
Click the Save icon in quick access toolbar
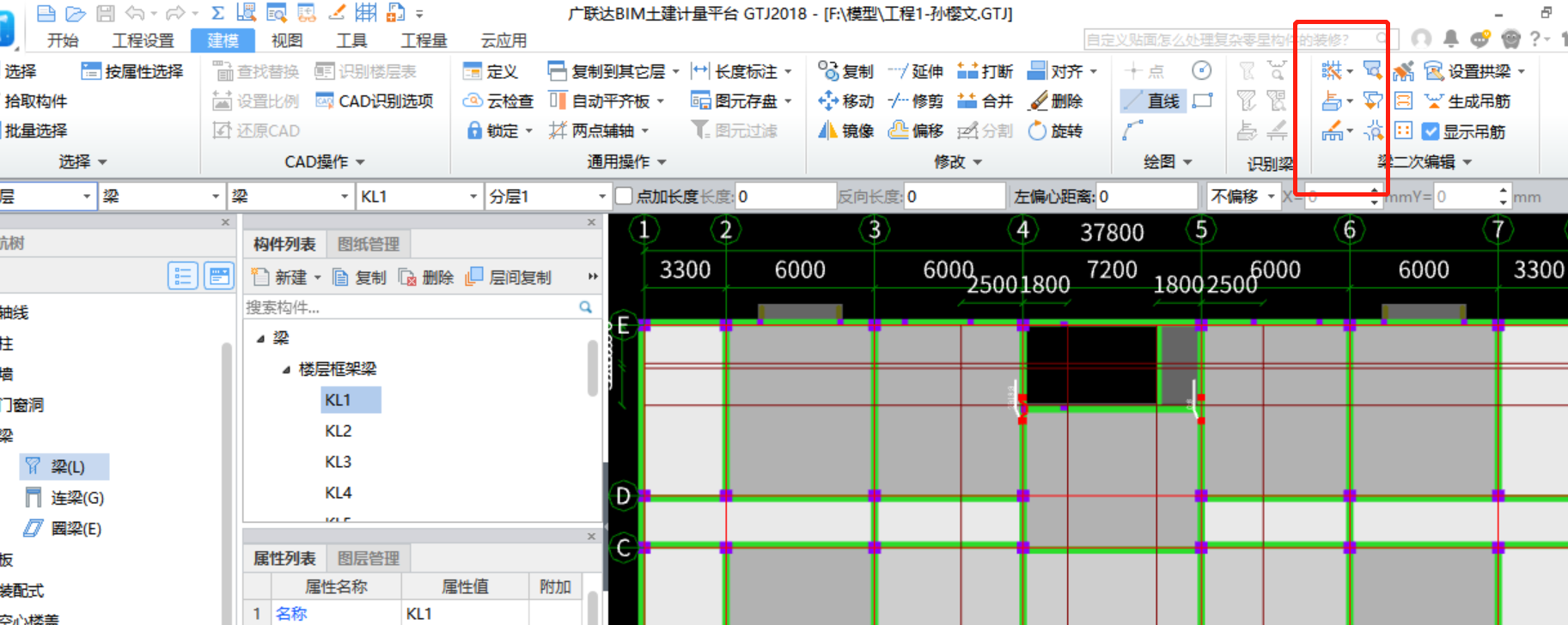click(x=105, y=13)
